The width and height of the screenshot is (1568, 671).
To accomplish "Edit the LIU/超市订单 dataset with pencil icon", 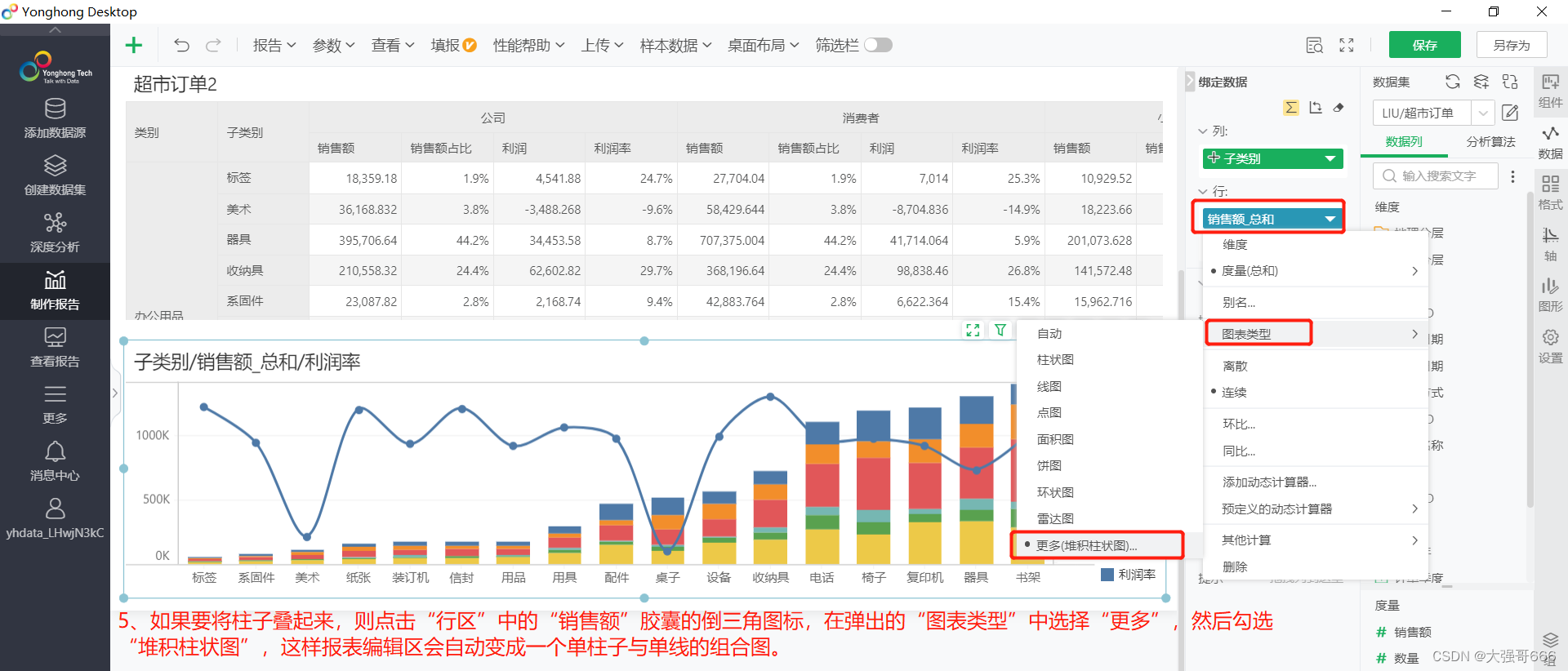I will (1510, 113).
